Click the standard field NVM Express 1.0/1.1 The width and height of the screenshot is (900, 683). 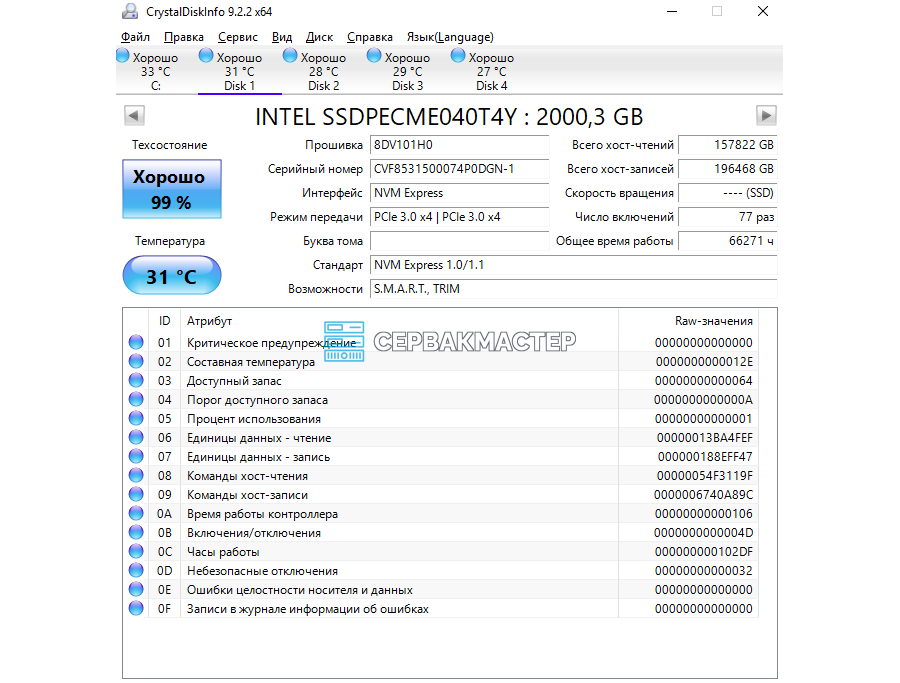pyautogui.click(x=573, y=265)
